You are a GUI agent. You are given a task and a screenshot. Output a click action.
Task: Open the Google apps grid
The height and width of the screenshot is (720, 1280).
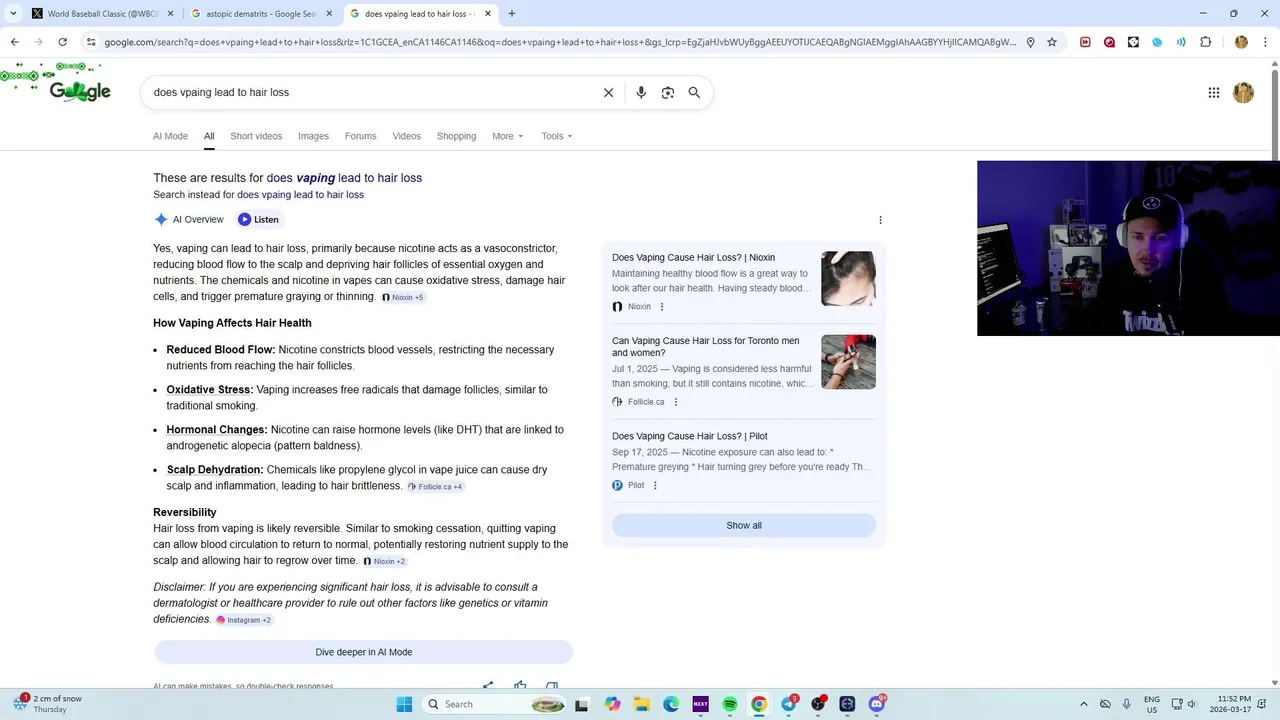tap(1214, 93)
